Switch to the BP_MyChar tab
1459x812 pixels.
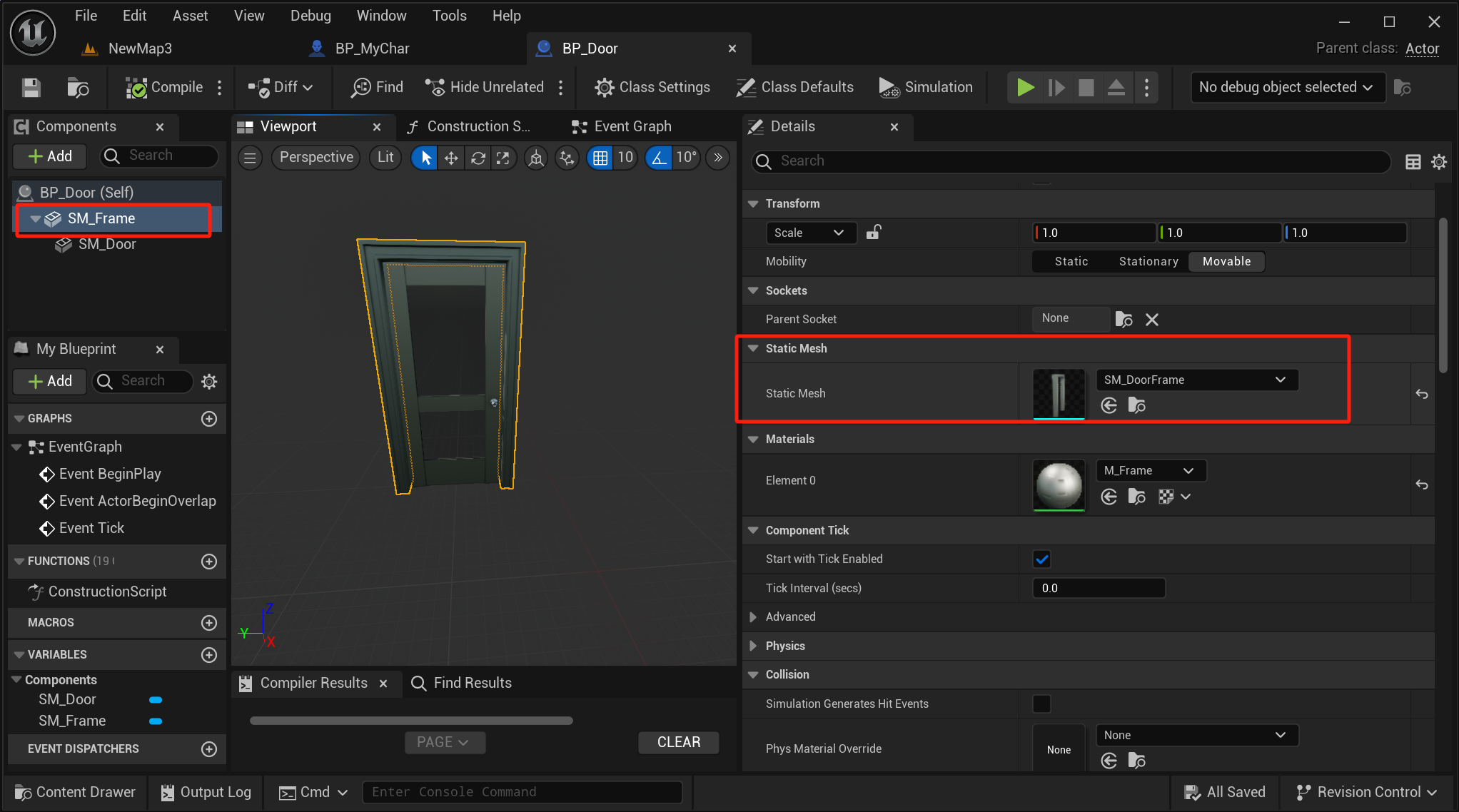(360, 49)
